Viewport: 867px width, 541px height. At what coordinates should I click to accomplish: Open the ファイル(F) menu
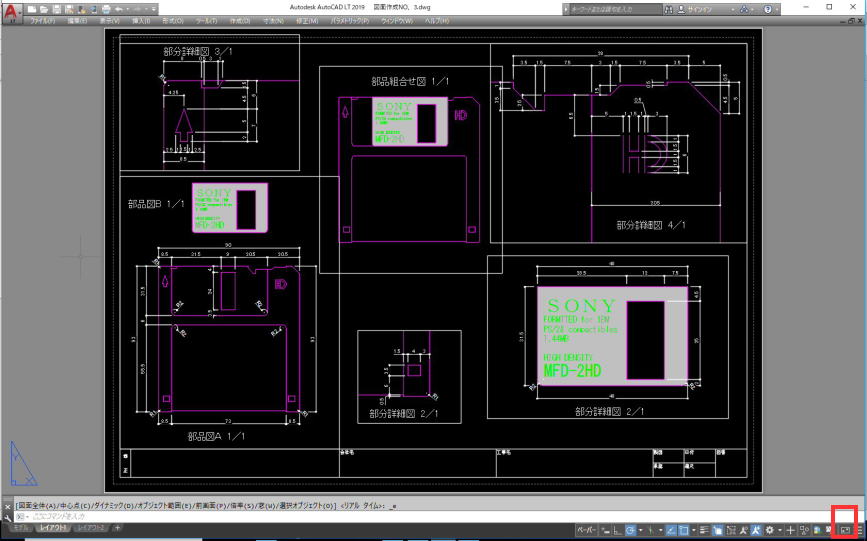43,21
